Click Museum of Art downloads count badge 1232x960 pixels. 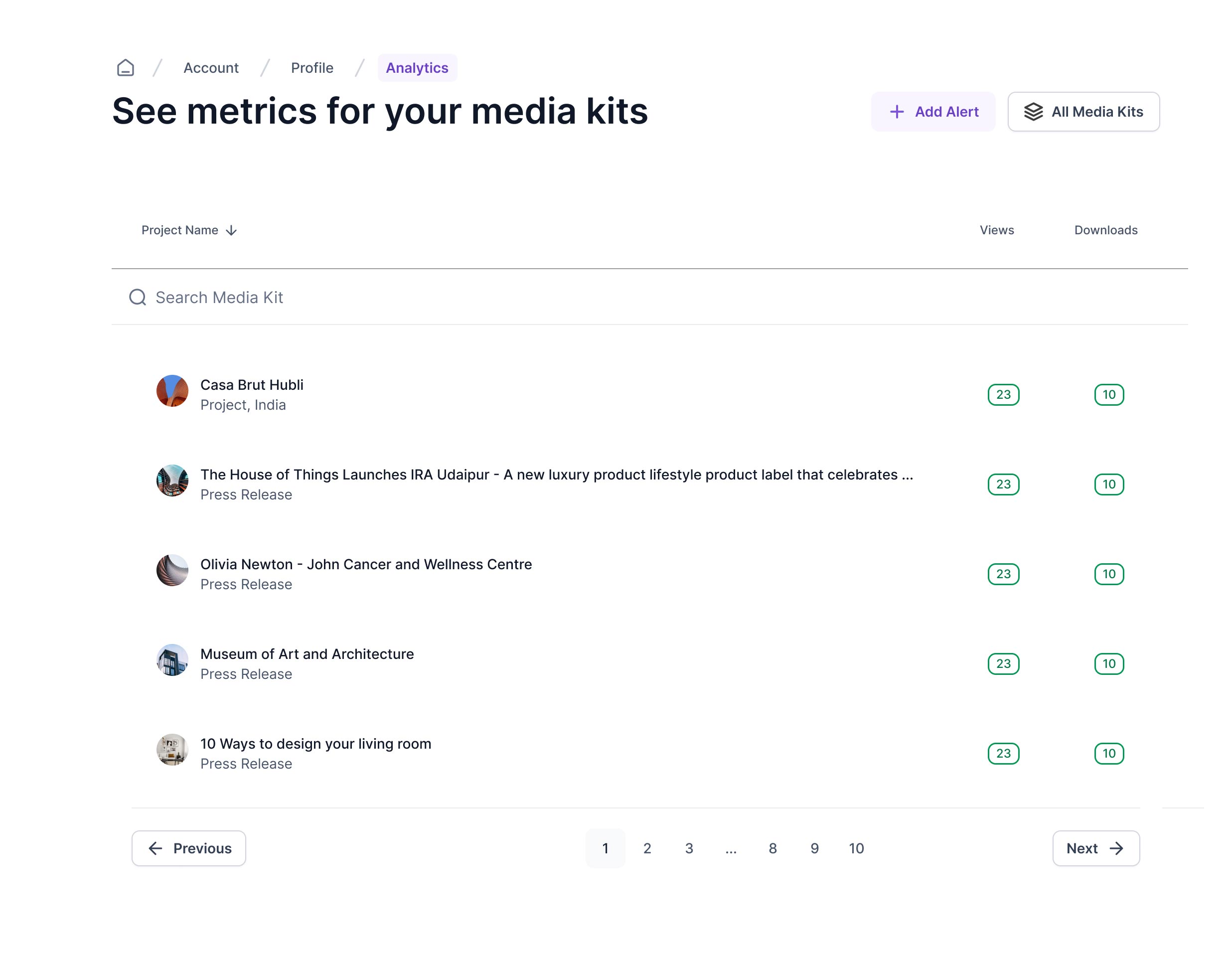[1108, 664]
